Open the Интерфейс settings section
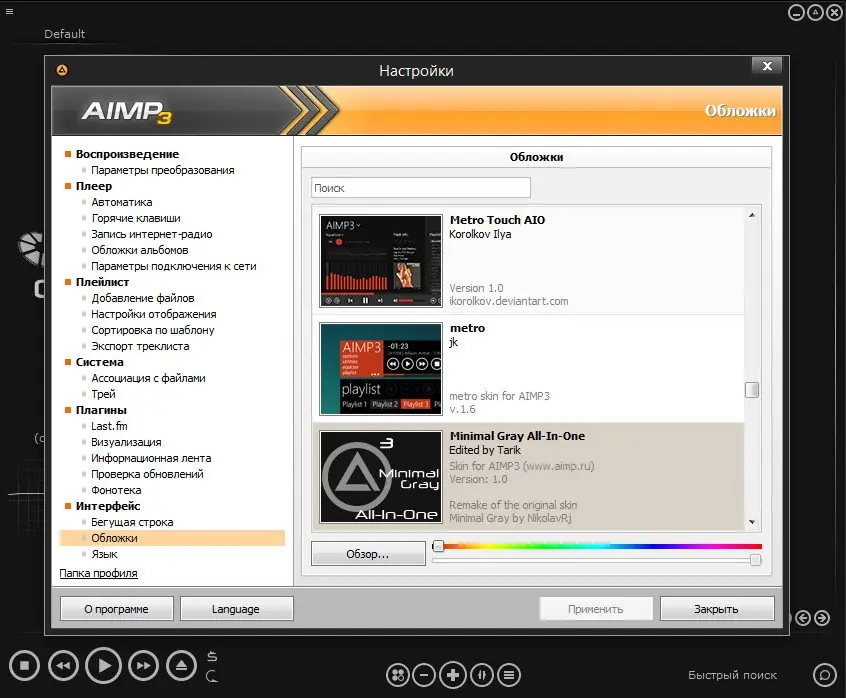The width and height of the screenshot is (846, 698). click(108, 507)
